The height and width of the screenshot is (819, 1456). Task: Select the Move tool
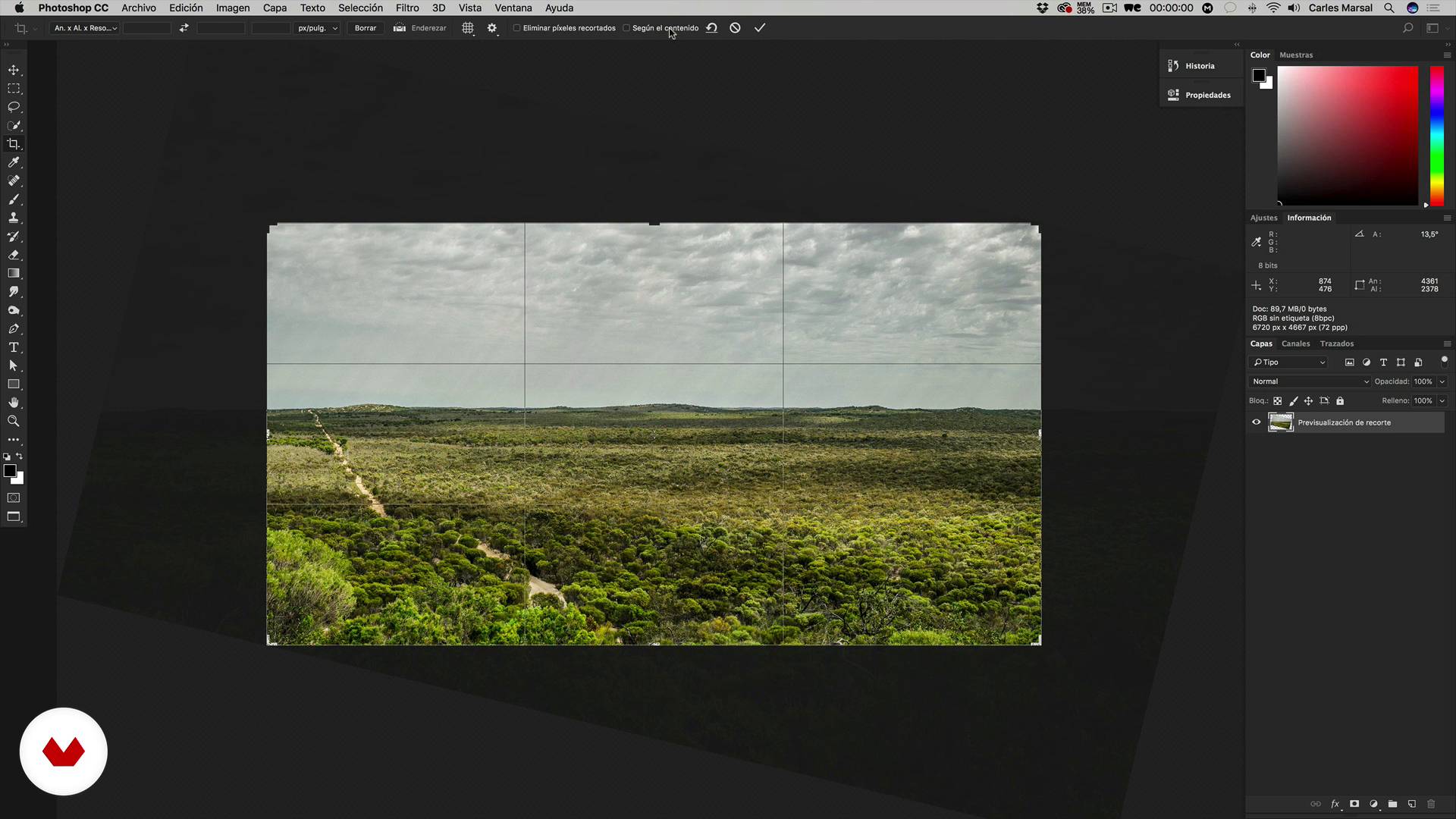14,70
